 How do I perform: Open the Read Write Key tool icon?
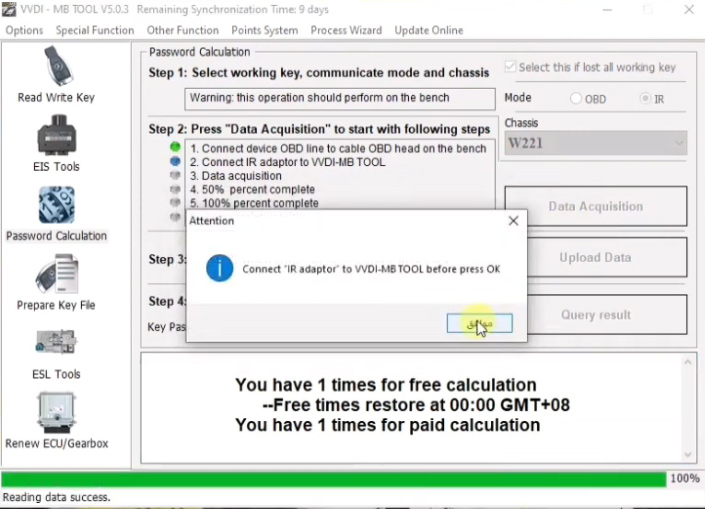pyautogui.click(x=58, y=66)
